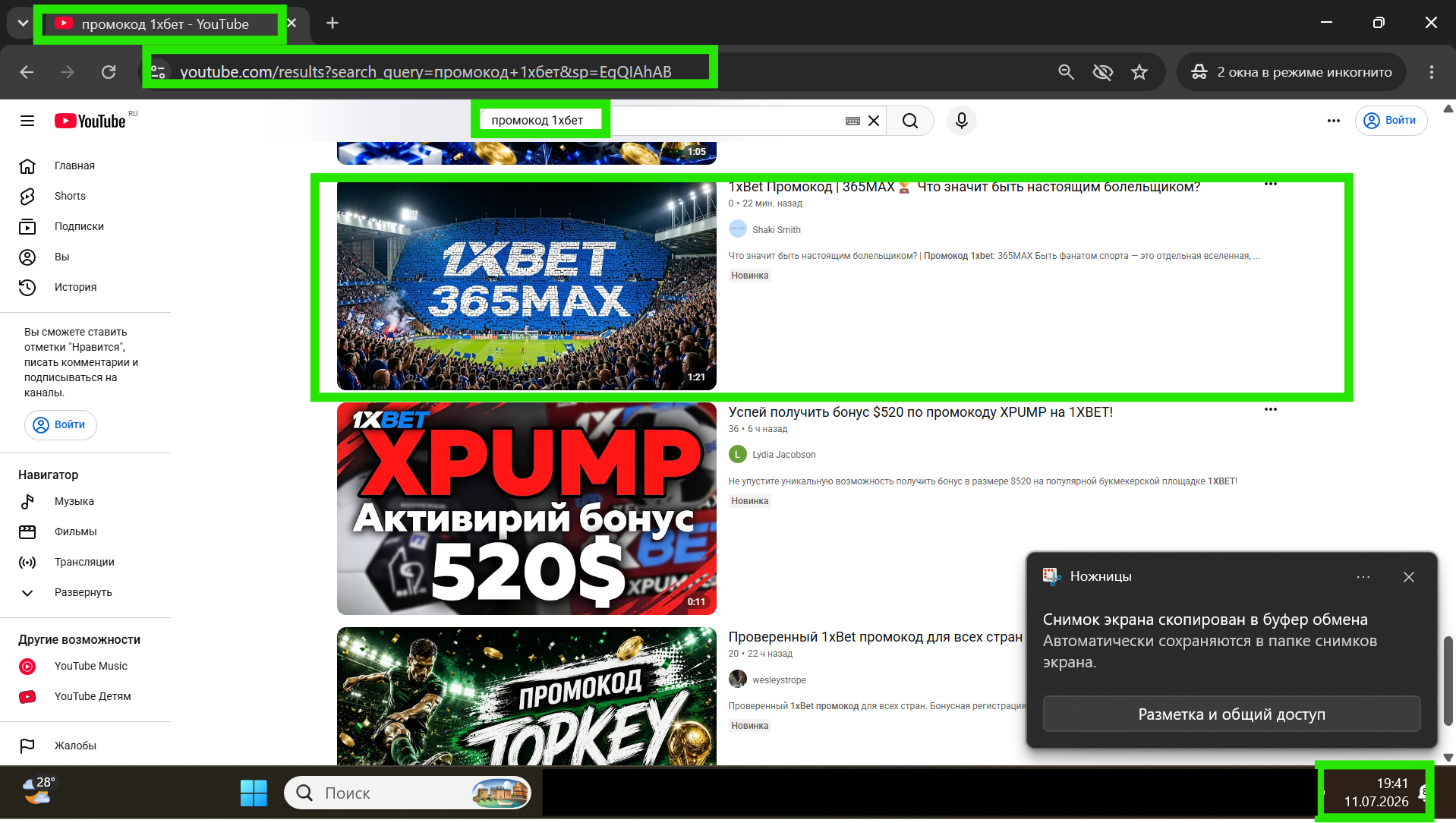Open 'Проверенный 1xBet промокод' video title

(875, 637)
